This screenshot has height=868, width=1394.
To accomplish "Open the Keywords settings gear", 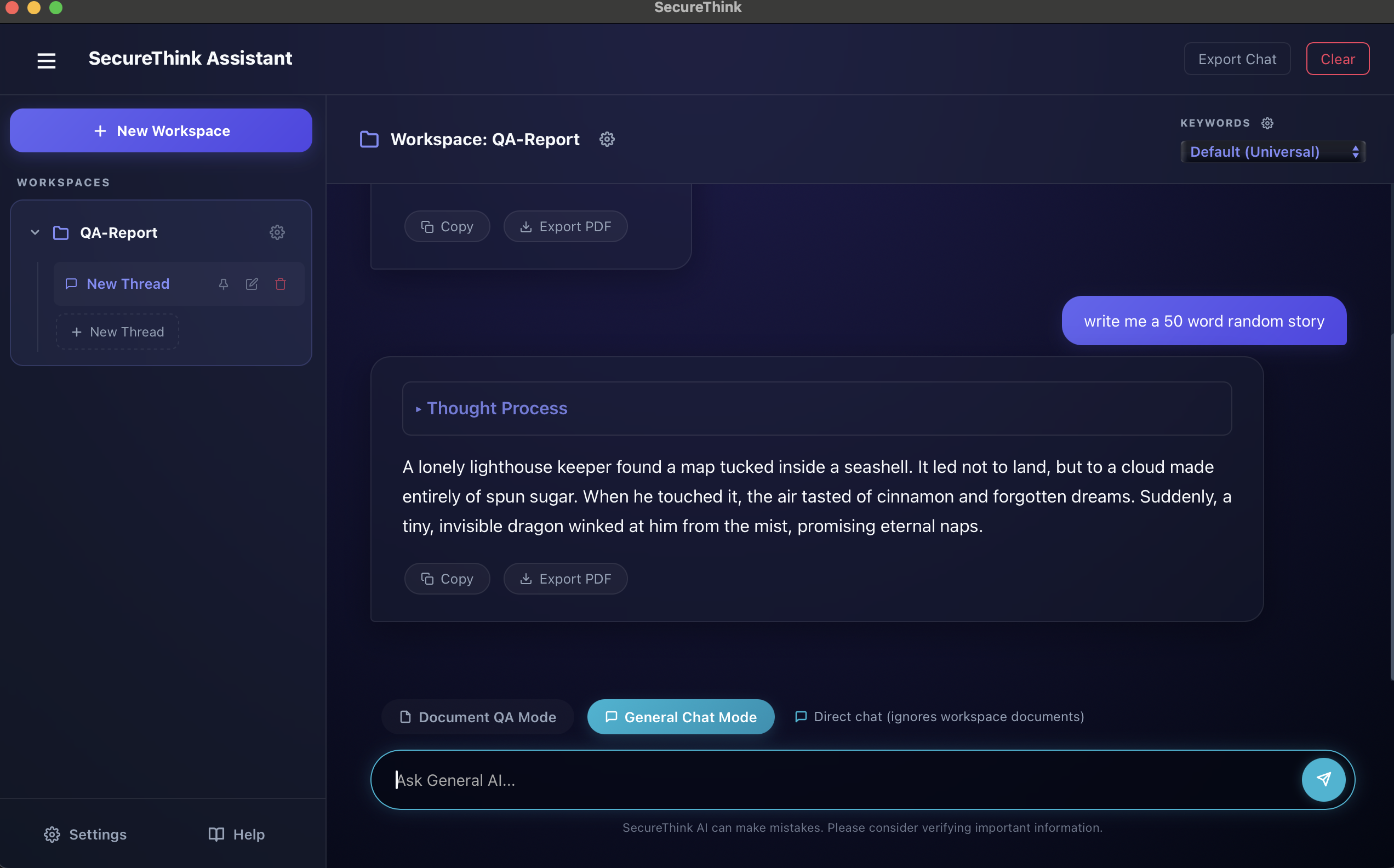I will tap(1267, 123).
